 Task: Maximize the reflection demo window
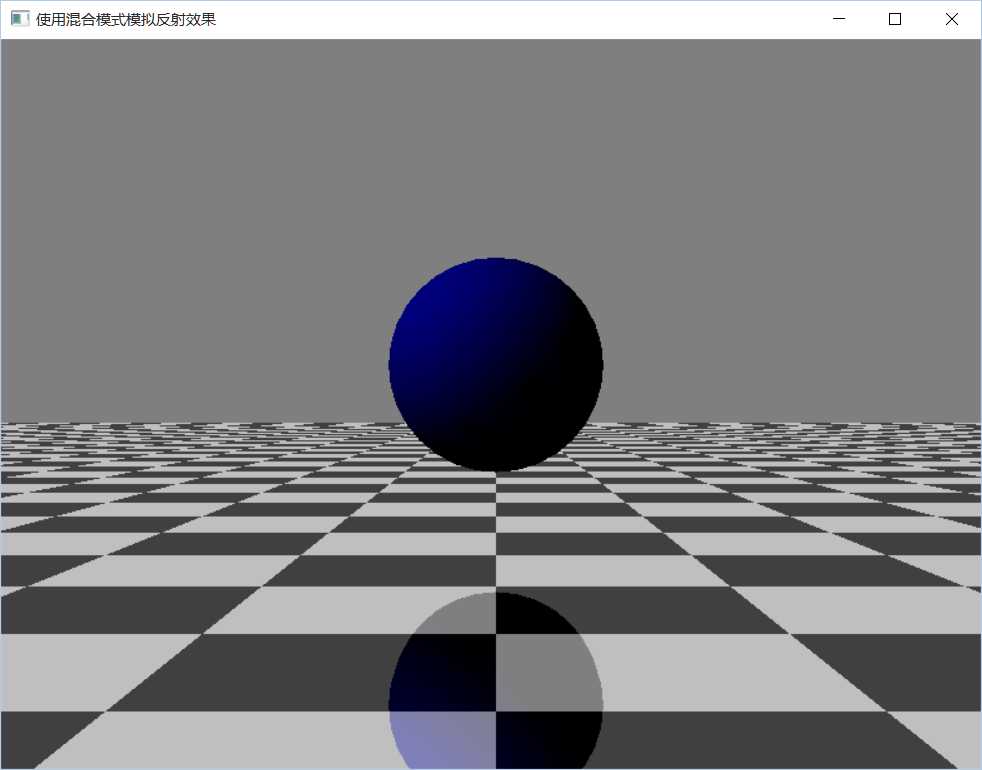pos(895,19)
